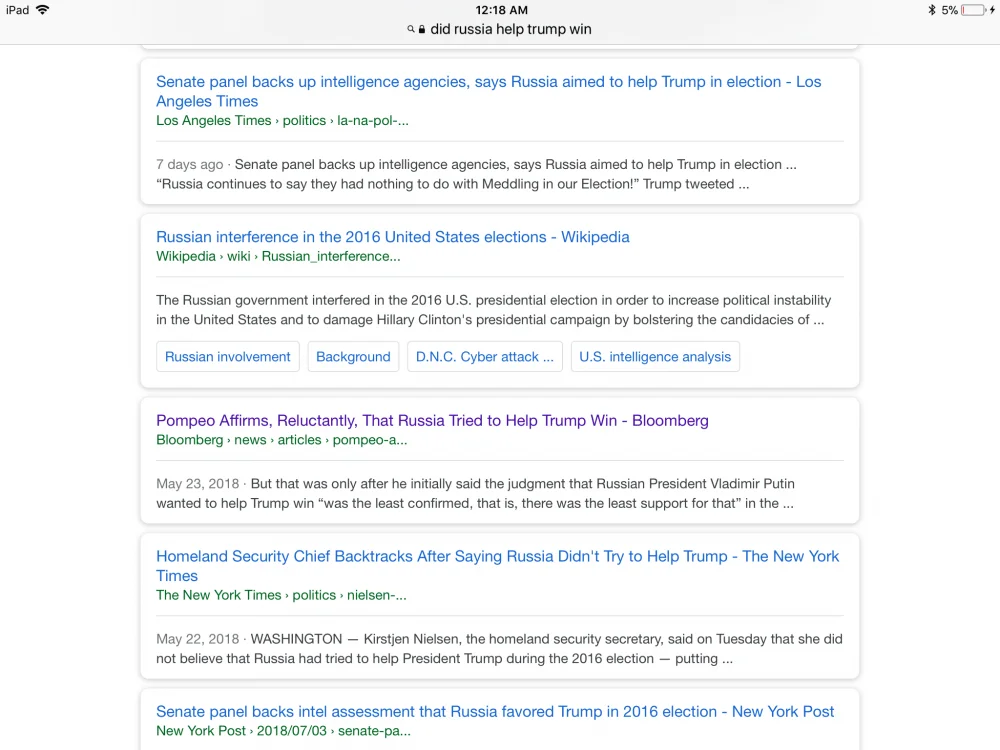Open the Wikipedia Russian interference article
This screenshot has width=1000, height=750.
point(393,237)
